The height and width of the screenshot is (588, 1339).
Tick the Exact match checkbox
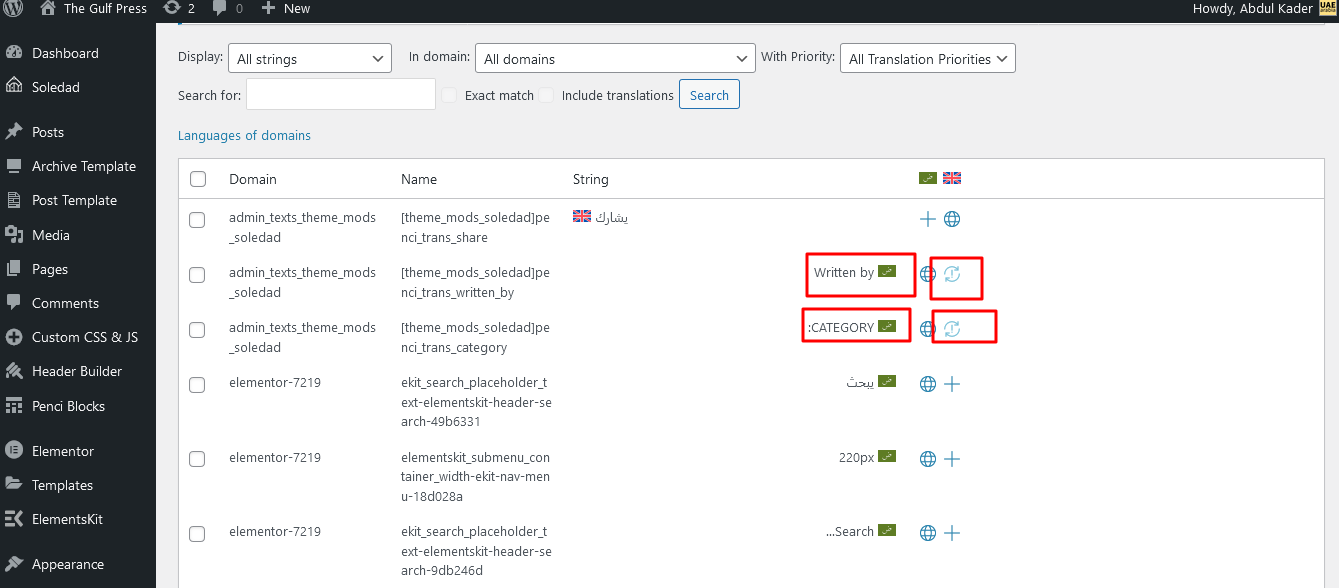(450, 95)
